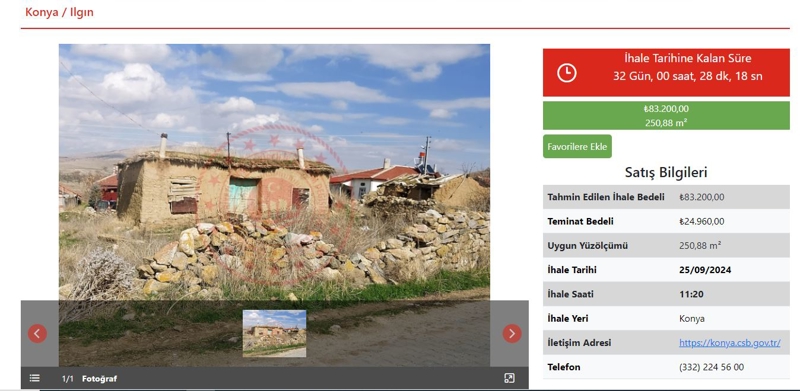Click the Favorilere Ekle button

coord(577,146)
